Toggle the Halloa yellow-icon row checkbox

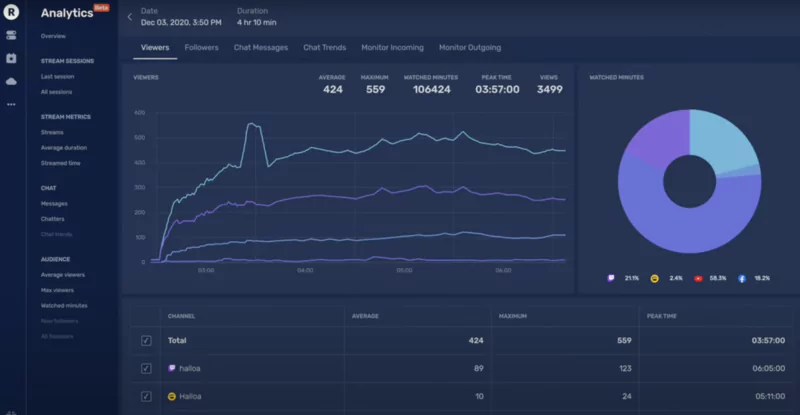pyautogui.click(x=146, y=396)
